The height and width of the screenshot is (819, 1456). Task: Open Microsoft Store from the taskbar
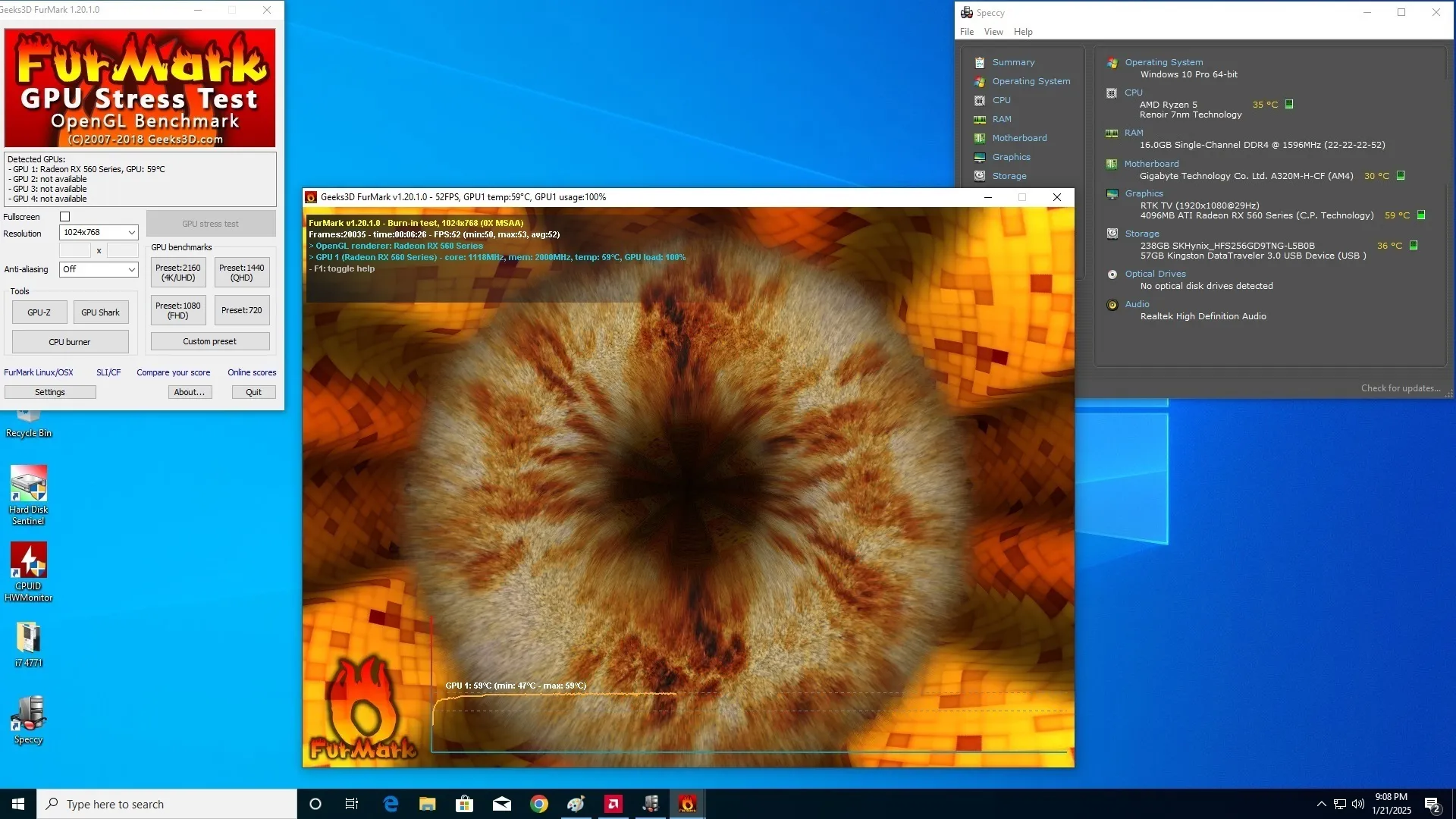(x=465, y=804)
